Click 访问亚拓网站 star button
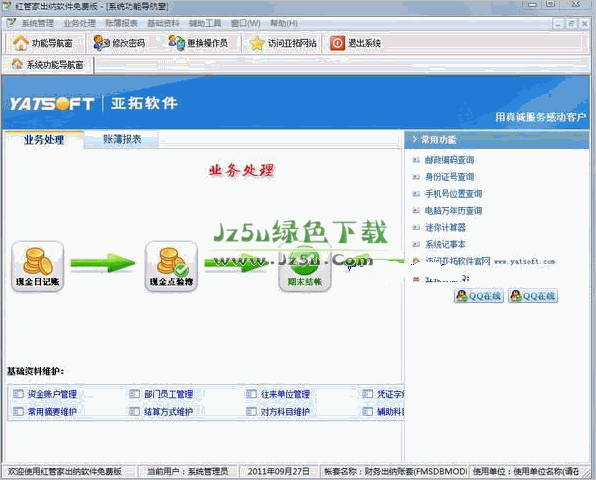 pos(283,43)
